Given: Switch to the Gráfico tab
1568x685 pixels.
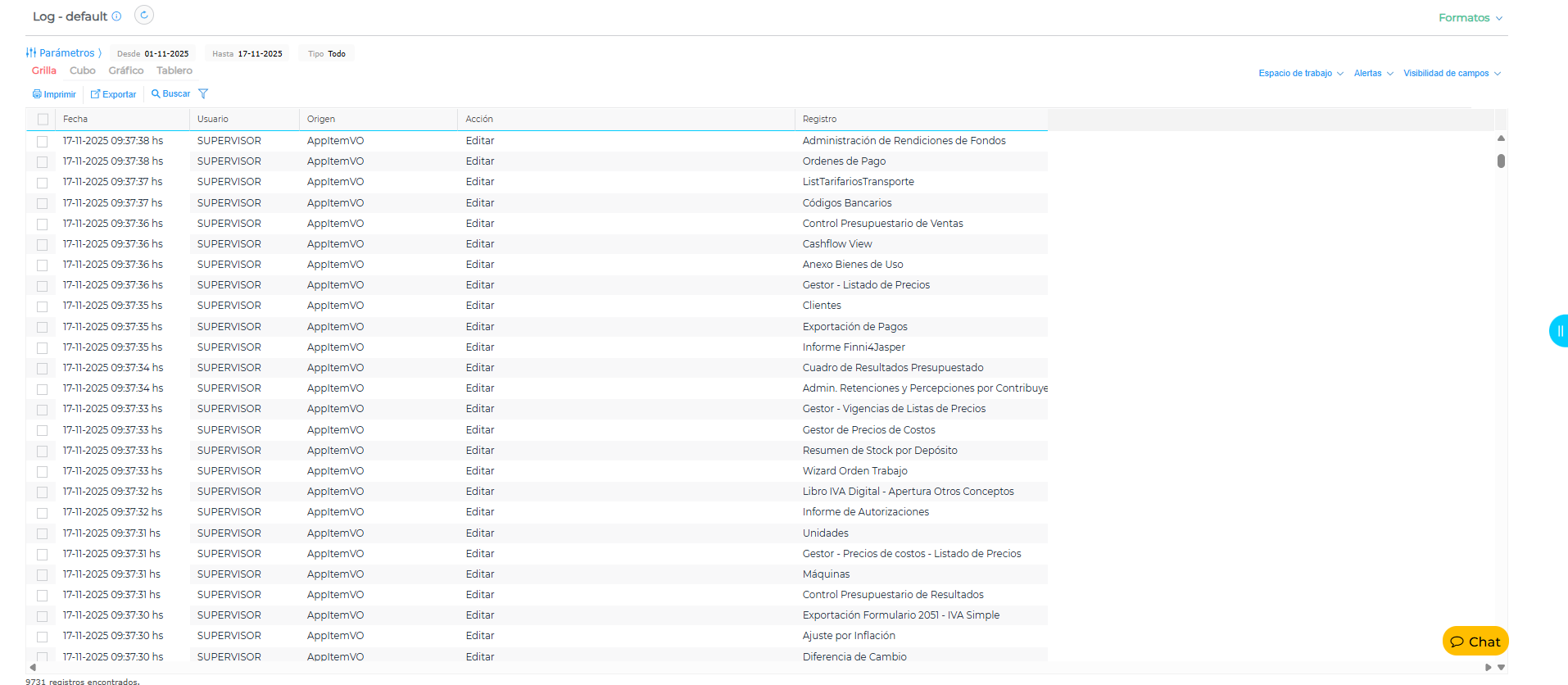Looking at the screenshot, I should click(x=126, y=71).
